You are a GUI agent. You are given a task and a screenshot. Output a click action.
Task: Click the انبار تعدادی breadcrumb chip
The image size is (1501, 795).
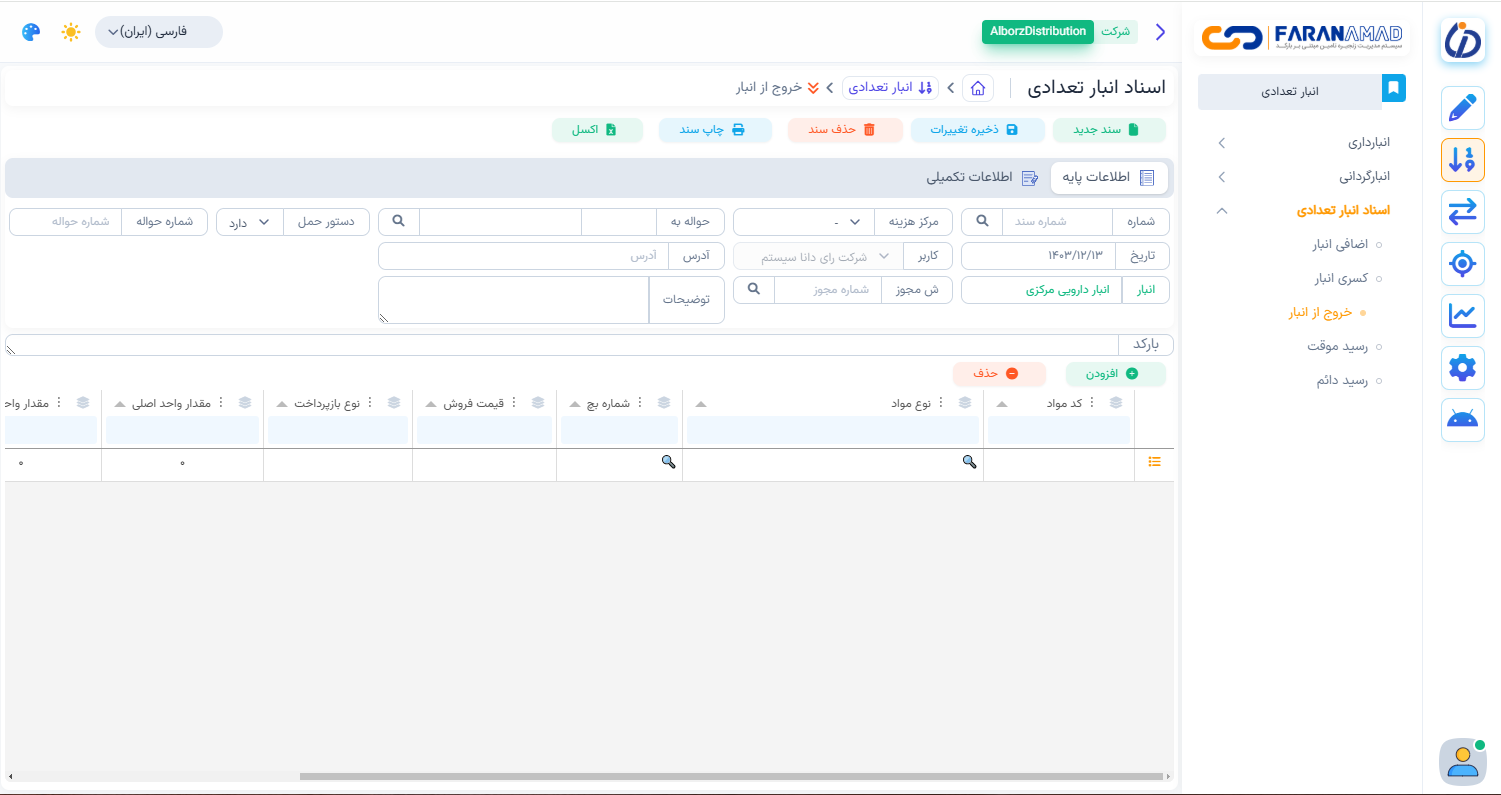point(890,88)
